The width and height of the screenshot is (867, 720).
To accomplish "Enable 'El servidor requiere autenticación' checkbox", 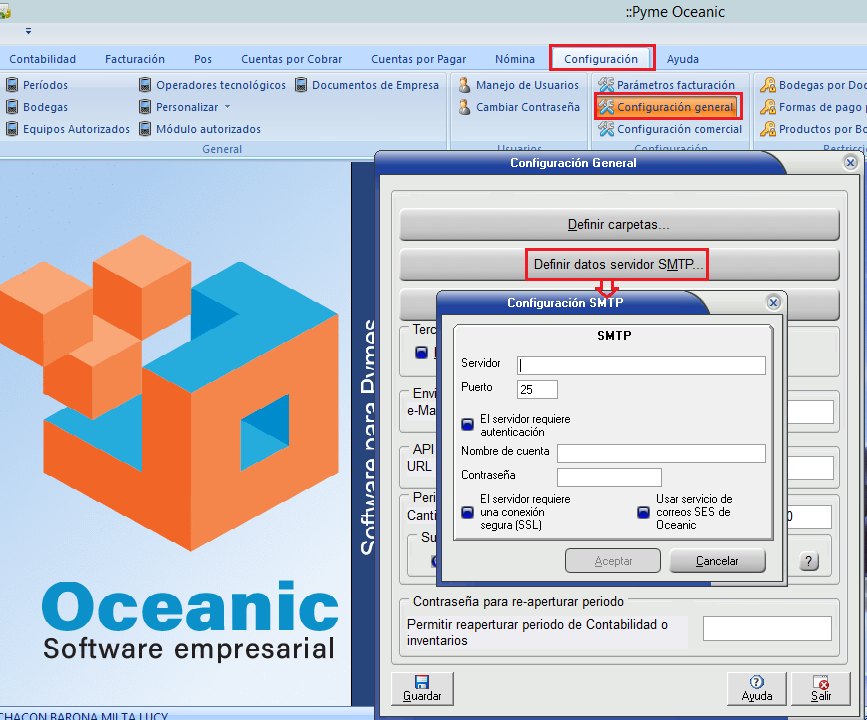I will 467,424.
